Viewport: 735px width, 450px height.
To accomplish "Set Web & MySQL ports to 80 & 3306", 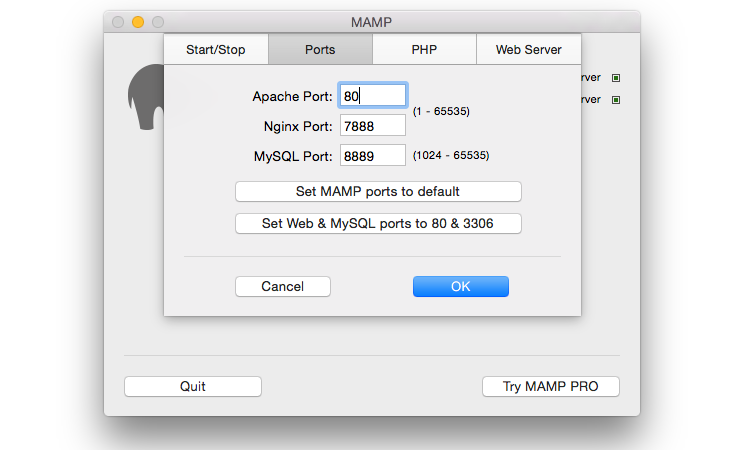I will 378,224.
